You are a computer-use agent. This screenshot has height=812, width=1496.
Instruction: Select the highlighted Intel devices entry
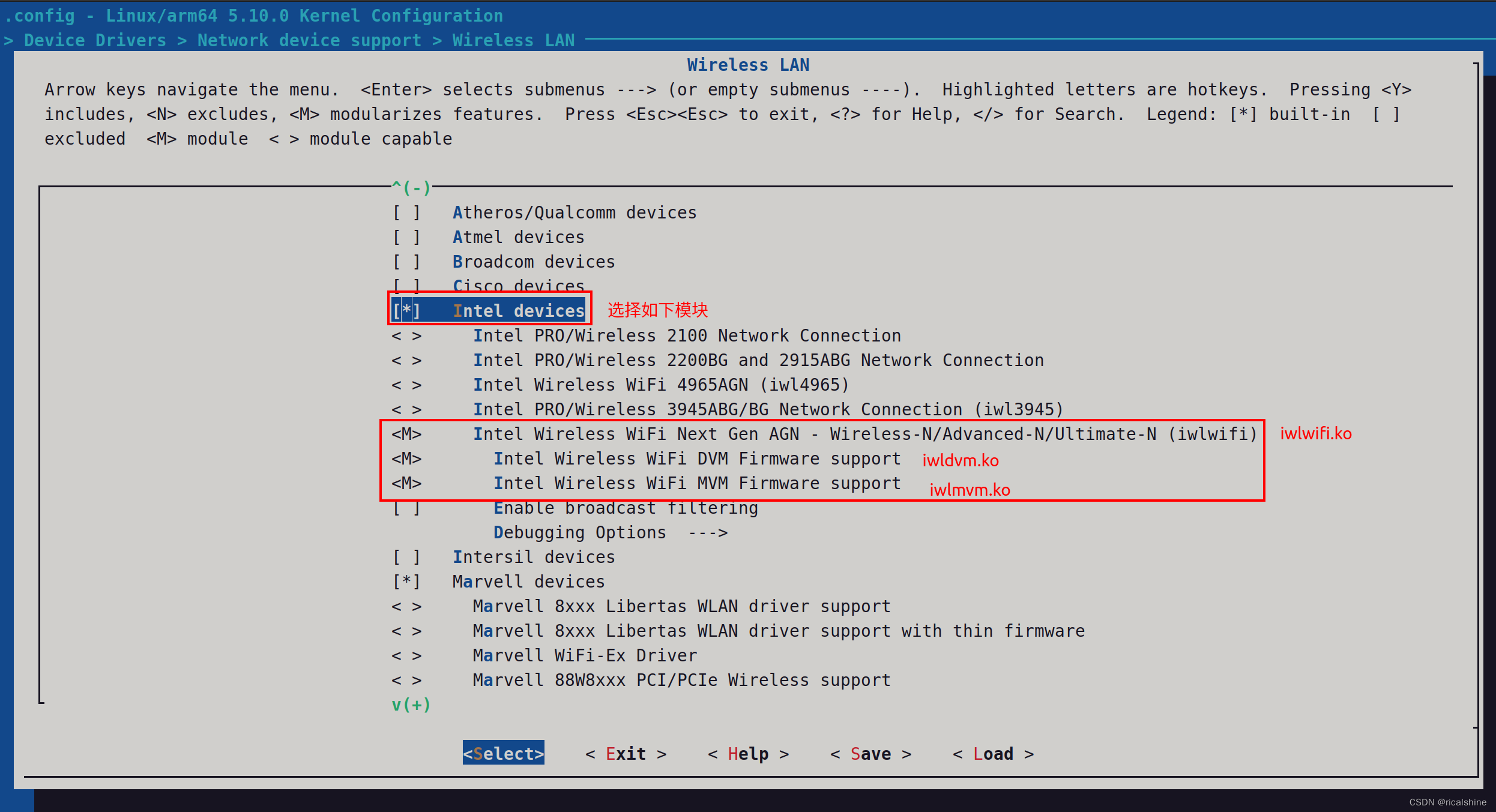click(519, 311)
